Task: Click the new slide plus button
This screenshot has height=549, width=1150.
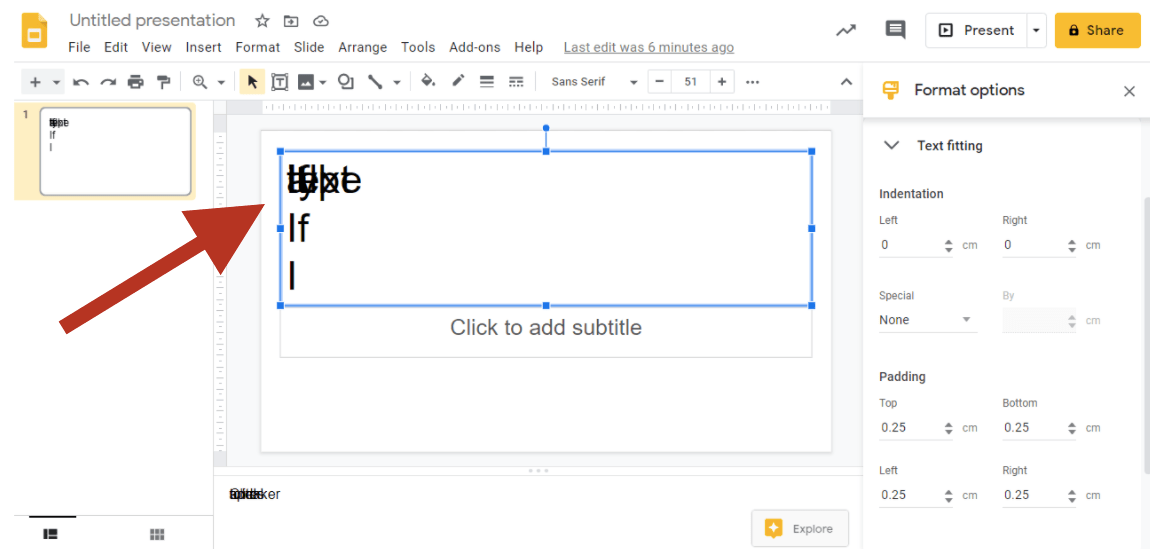Action: (34, 82)
